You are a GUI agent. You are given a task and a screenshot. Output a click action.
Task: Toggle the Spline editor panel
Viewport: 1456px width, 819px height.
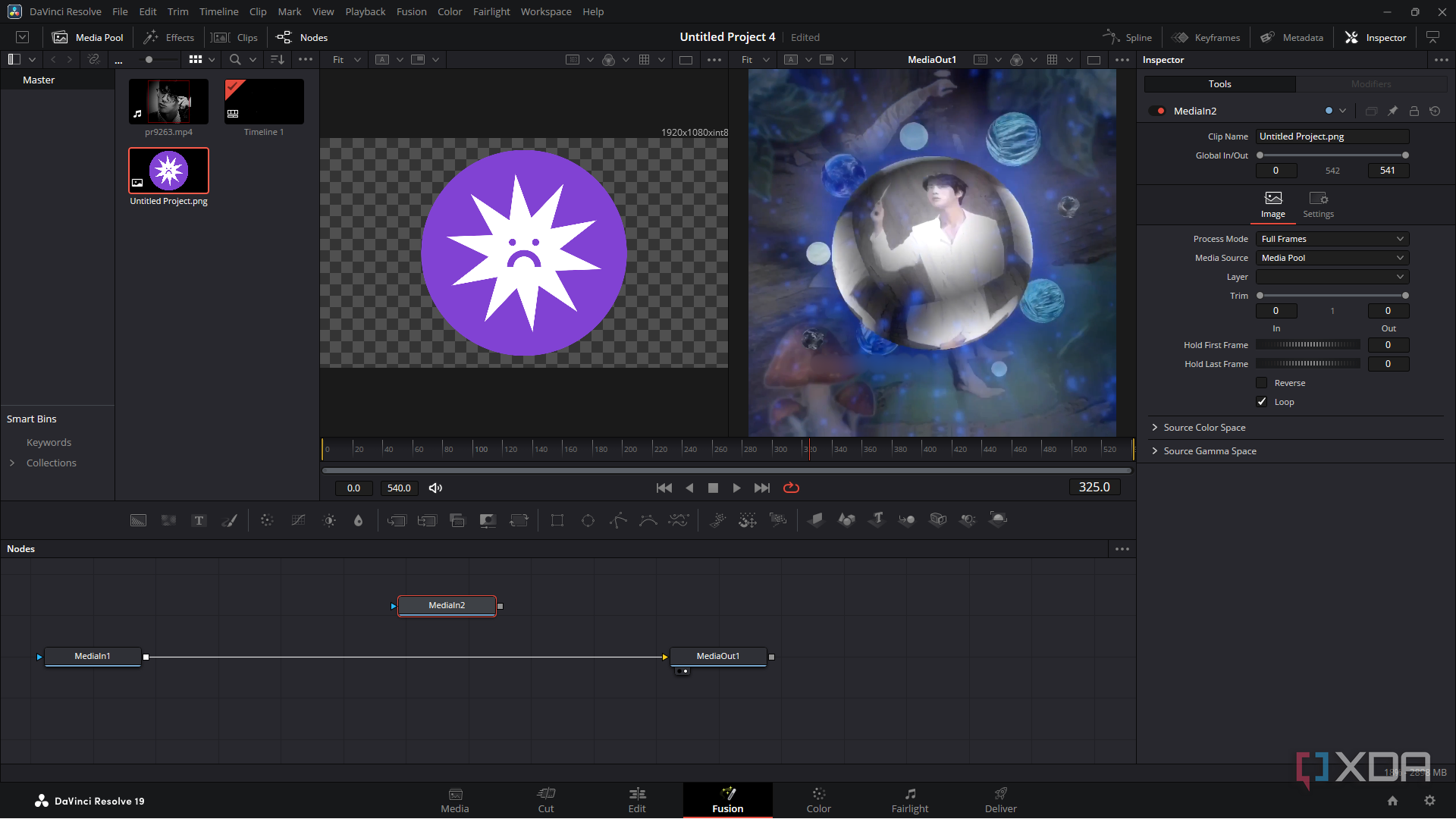click(x=1127, y=37)
